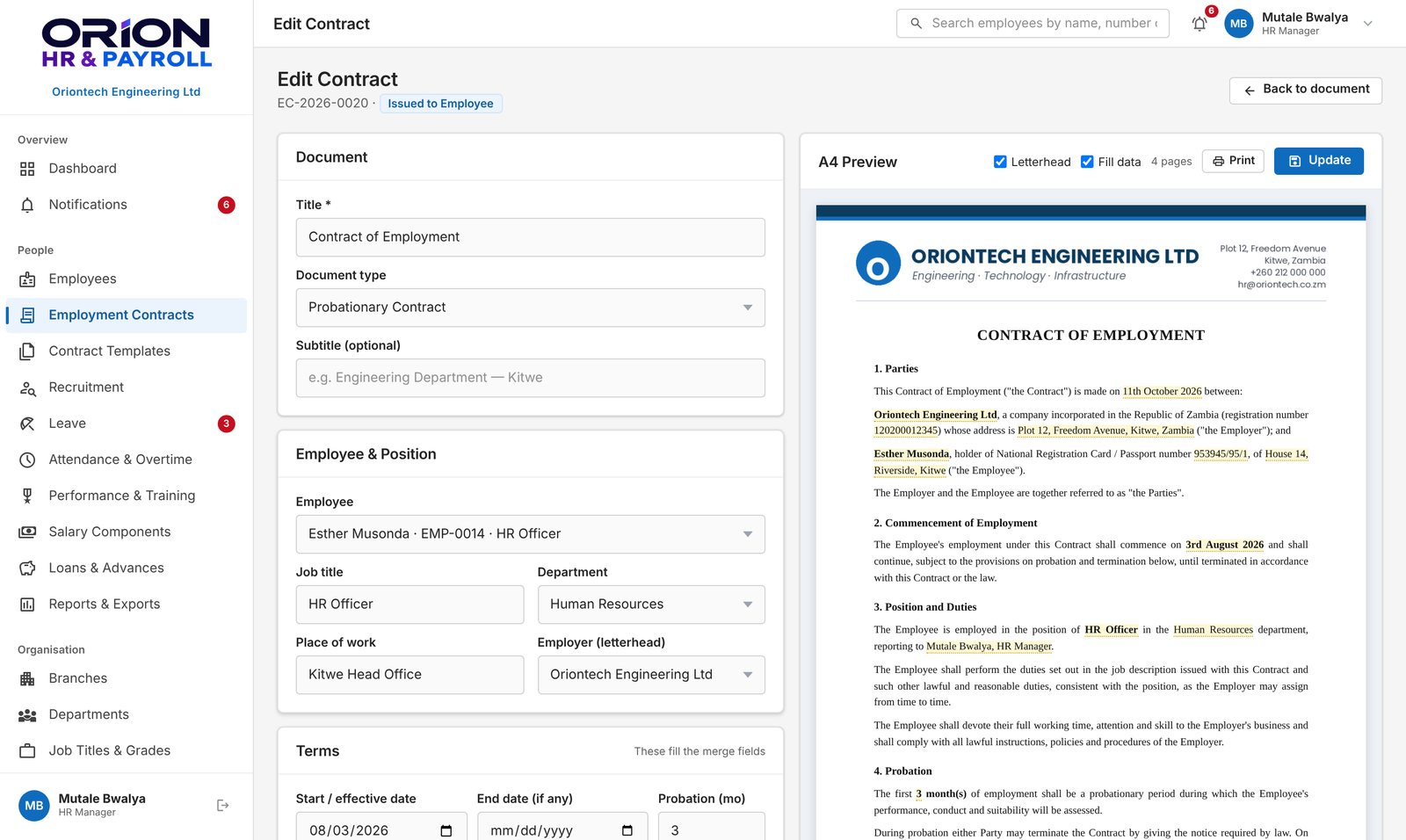Image resolution: width=1406 pixels, height=840 pixels.
Task: Click the Issued to Employee status badge
Action: 440,104
